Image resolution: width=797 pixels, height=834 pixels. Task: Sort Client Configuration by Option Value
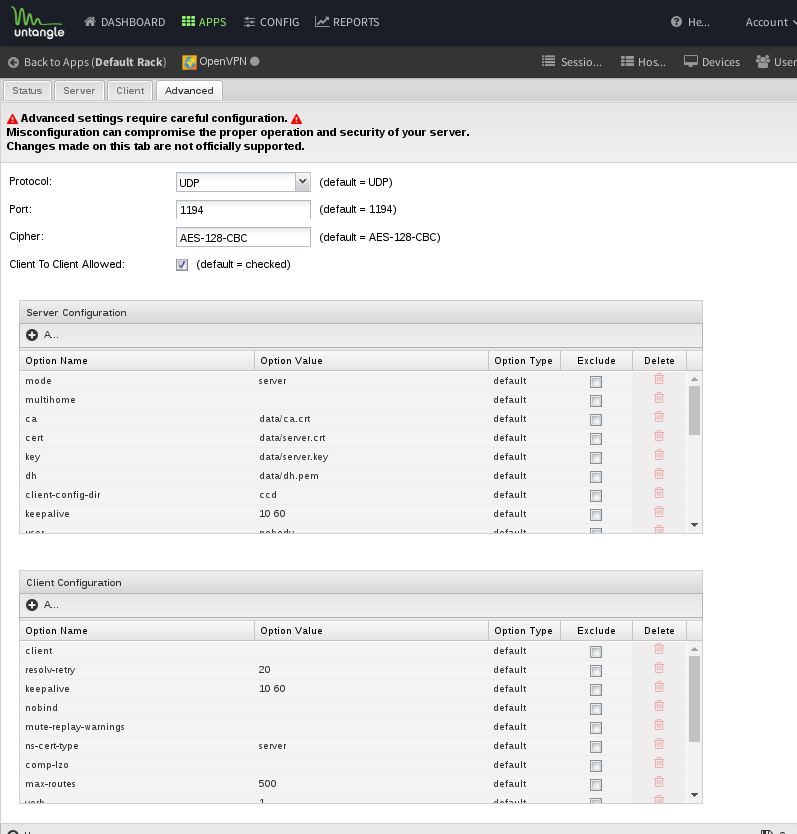click(371, 631)
